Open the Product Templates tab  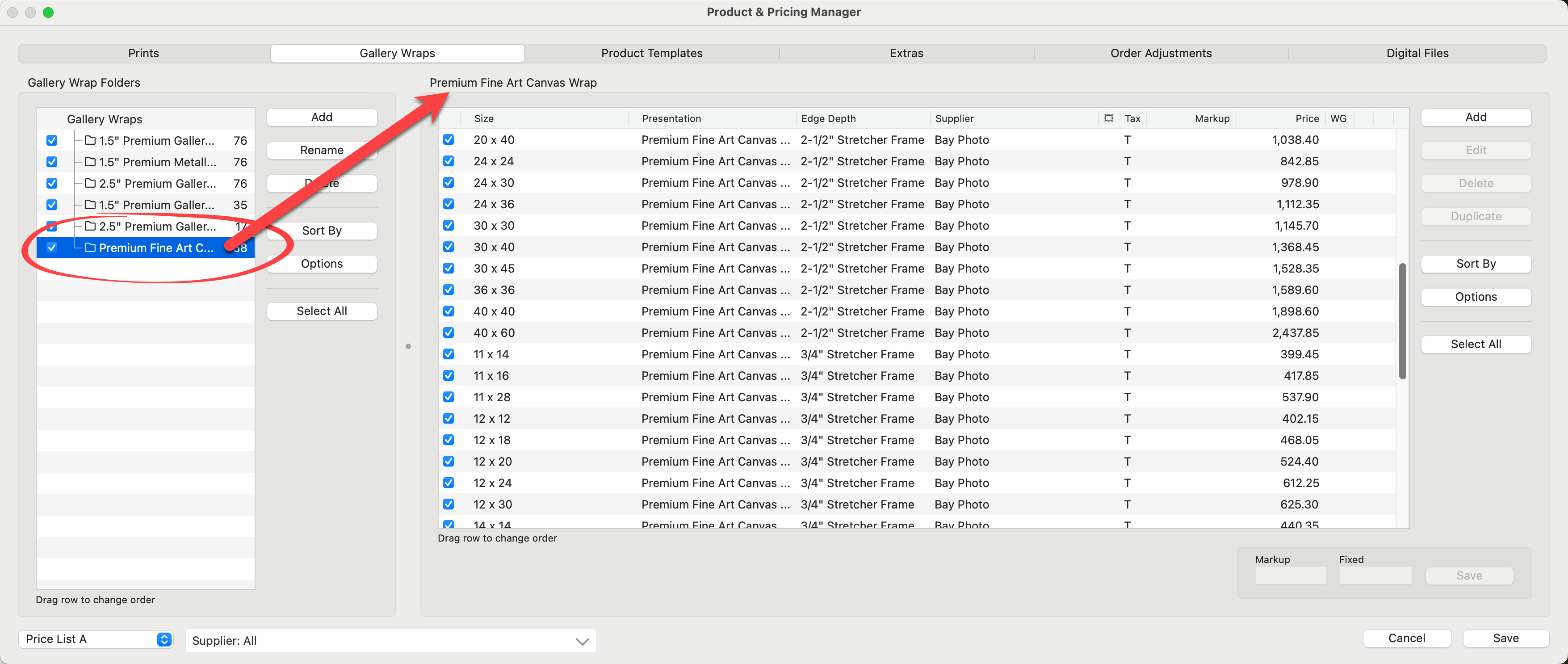point(651,53)
